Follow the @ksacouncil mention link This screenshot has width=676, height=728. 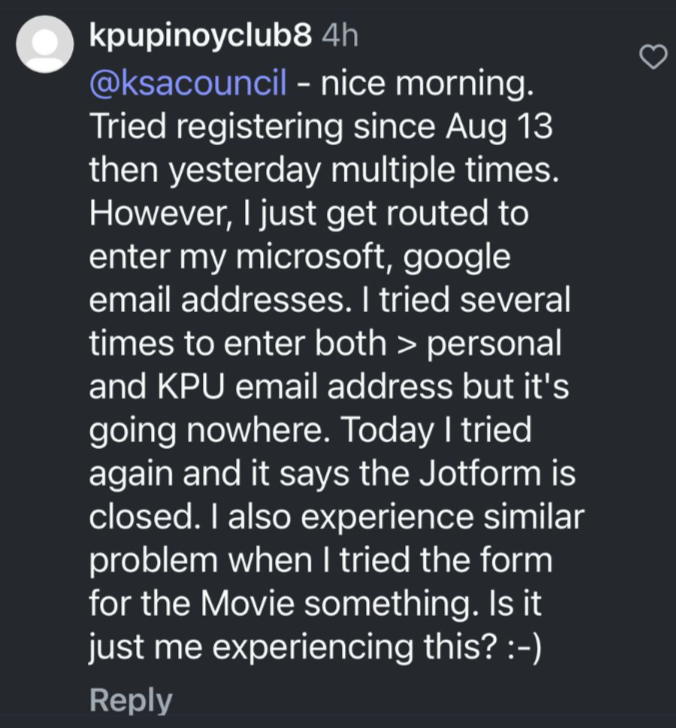[x=188, y=83]
